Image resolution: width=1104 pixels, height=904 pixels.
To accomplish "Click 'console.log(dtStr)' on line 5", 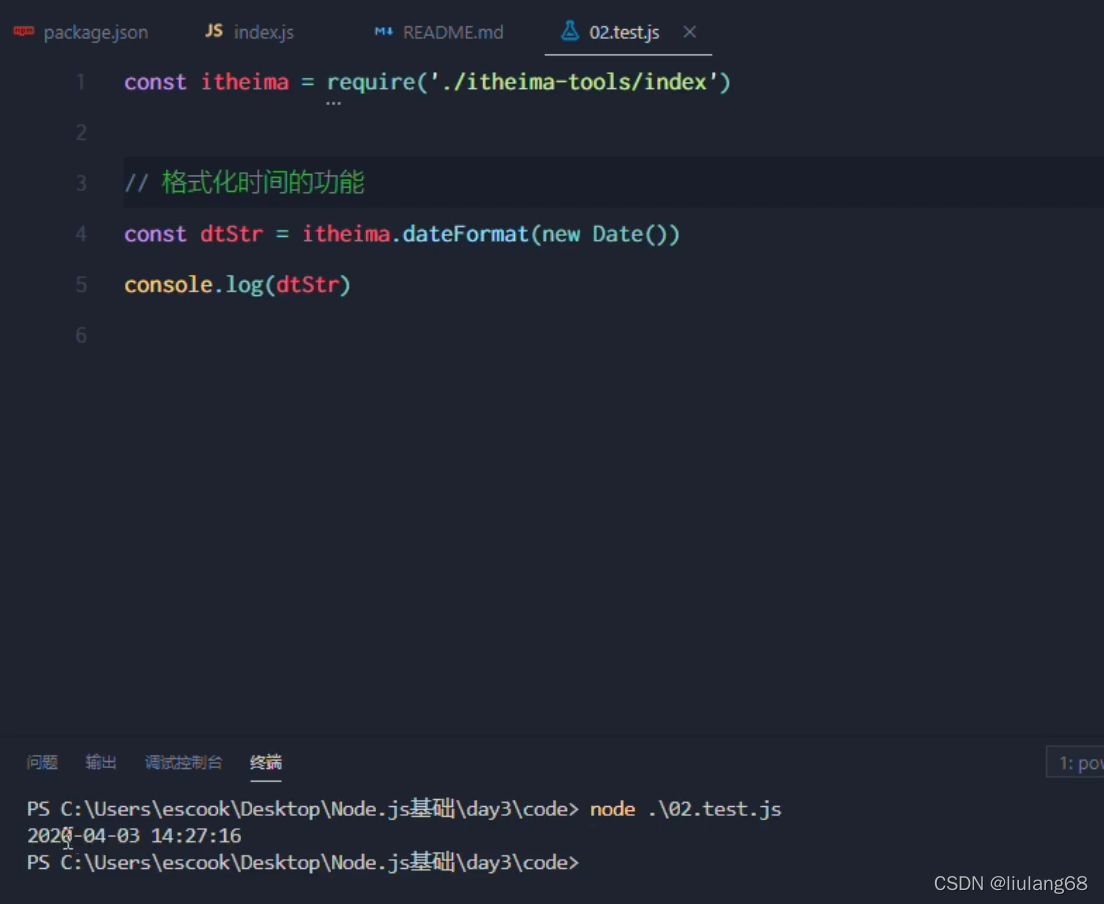I will click(x=237, y=285).
